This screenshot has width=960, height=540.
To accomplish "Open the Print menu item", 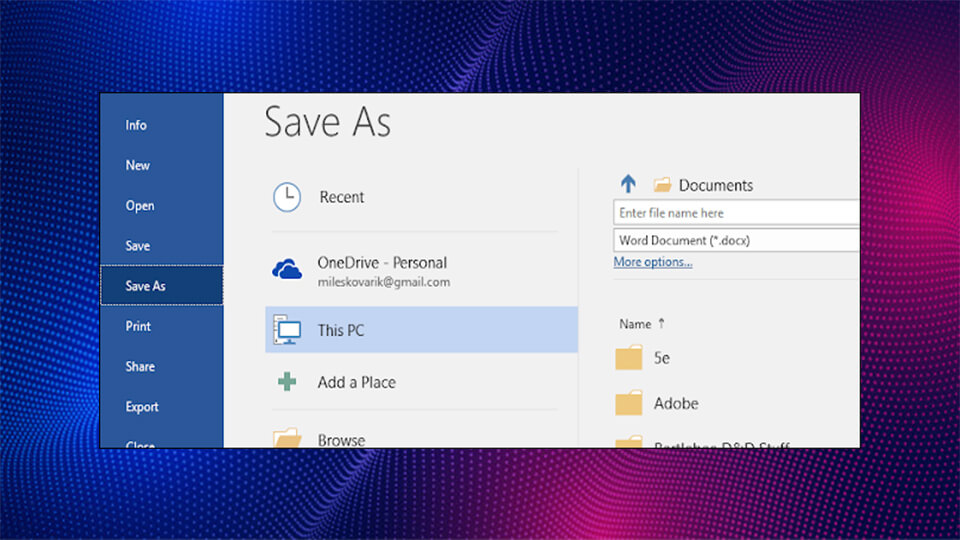I will pos(138,326).
